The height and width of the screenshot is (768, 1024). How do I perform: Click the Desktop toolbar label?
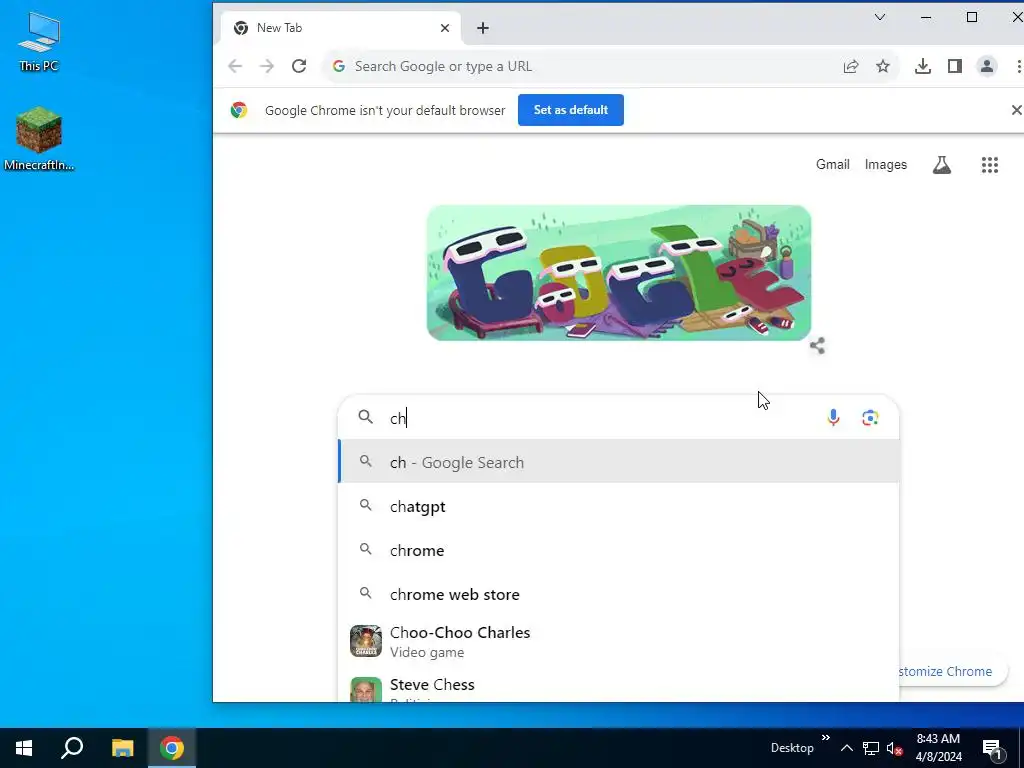click(792, 748)
